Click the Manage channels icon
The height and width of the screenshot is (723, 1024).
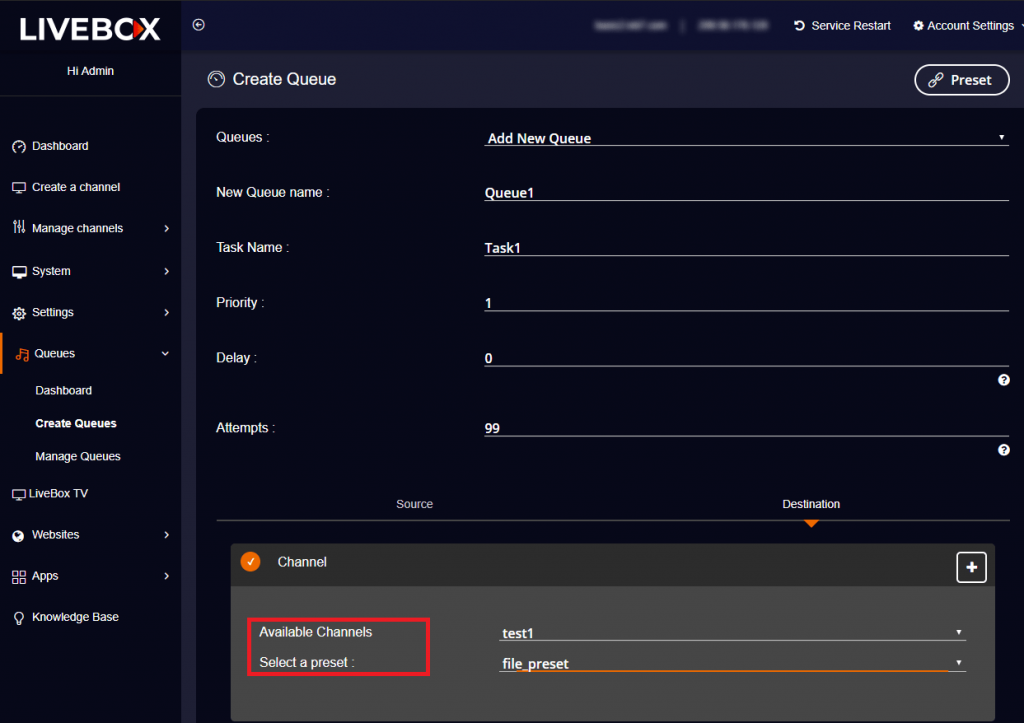click(19, 228)
